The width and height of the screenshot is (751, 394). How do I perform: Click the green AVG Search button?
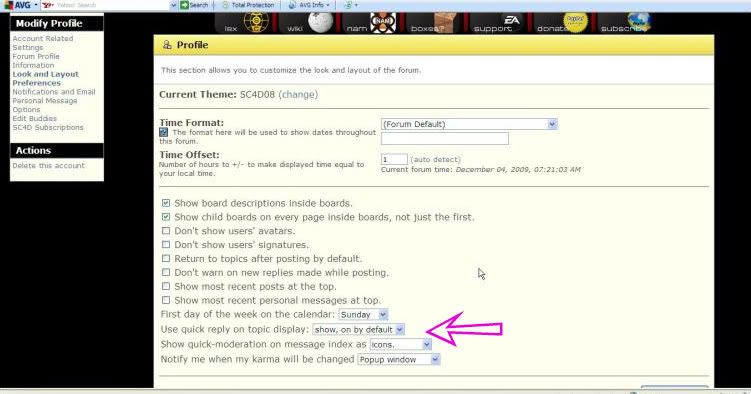coord(194,5)
